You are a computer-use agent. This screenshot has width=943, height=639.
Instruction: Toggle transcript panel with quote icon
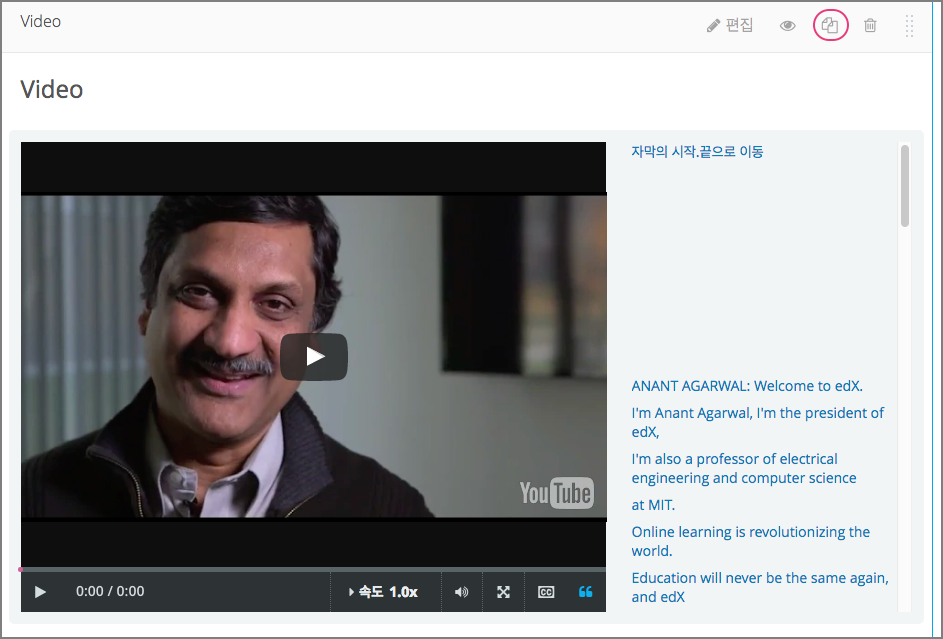pos(585,592)
